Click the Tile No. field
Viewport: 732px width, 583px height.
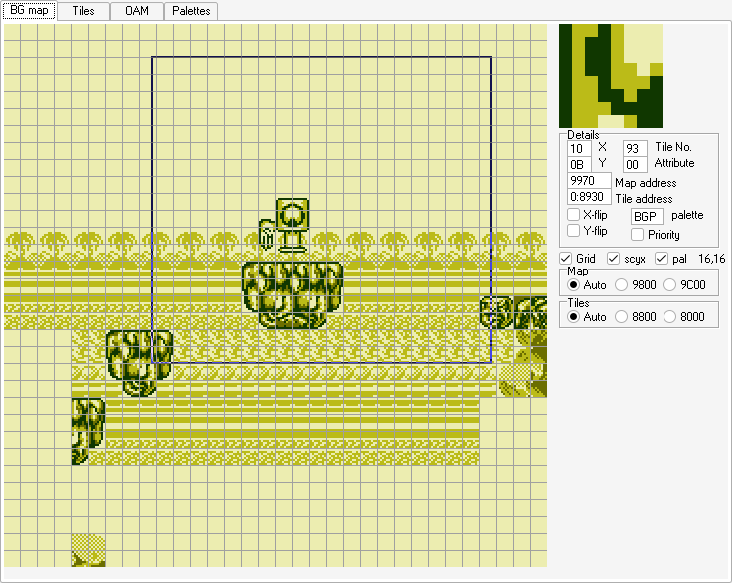(635, 148)
